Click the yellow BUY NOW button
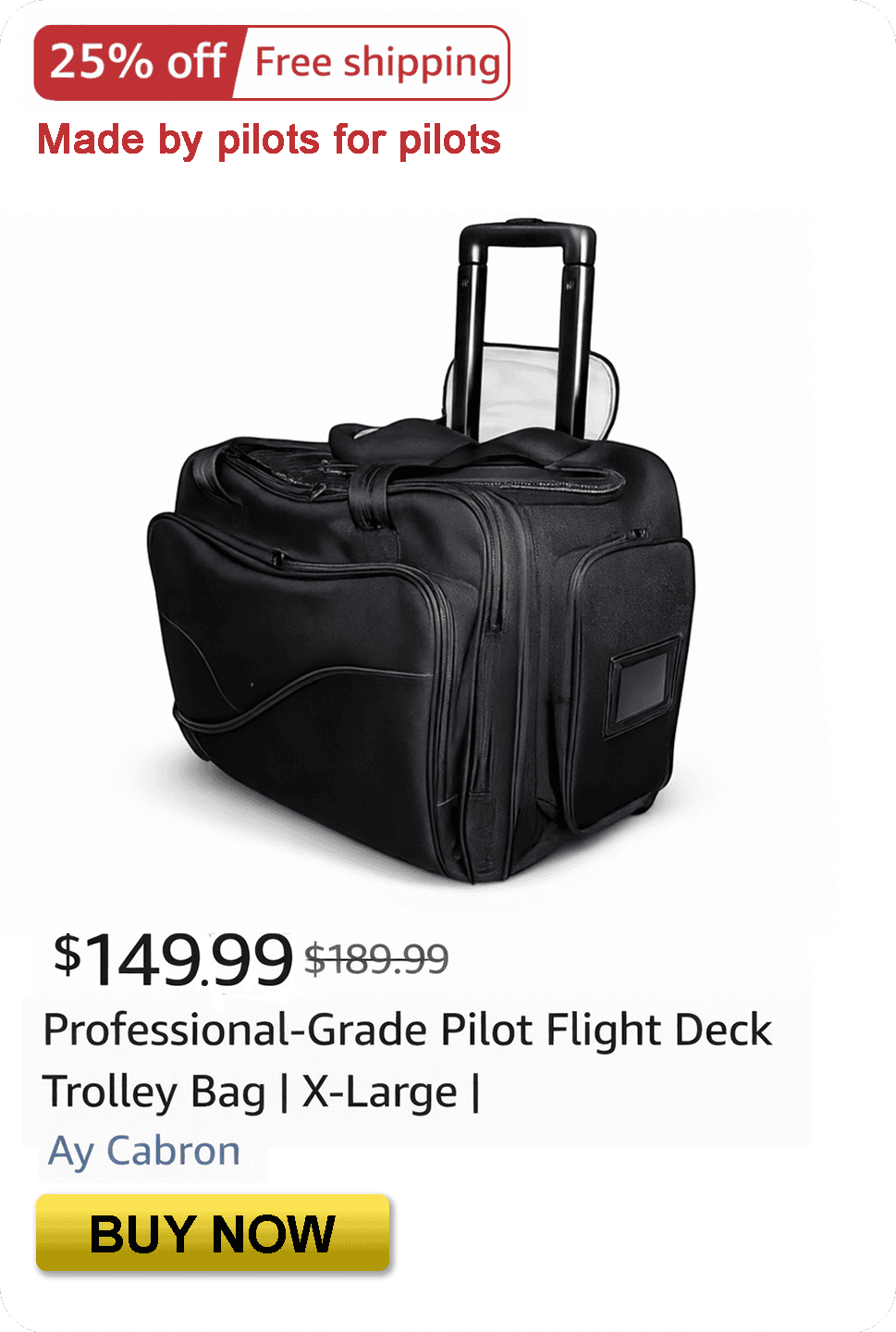Screen dimensions: 896x1332 pyautogui.click(x=213, y=1233)
